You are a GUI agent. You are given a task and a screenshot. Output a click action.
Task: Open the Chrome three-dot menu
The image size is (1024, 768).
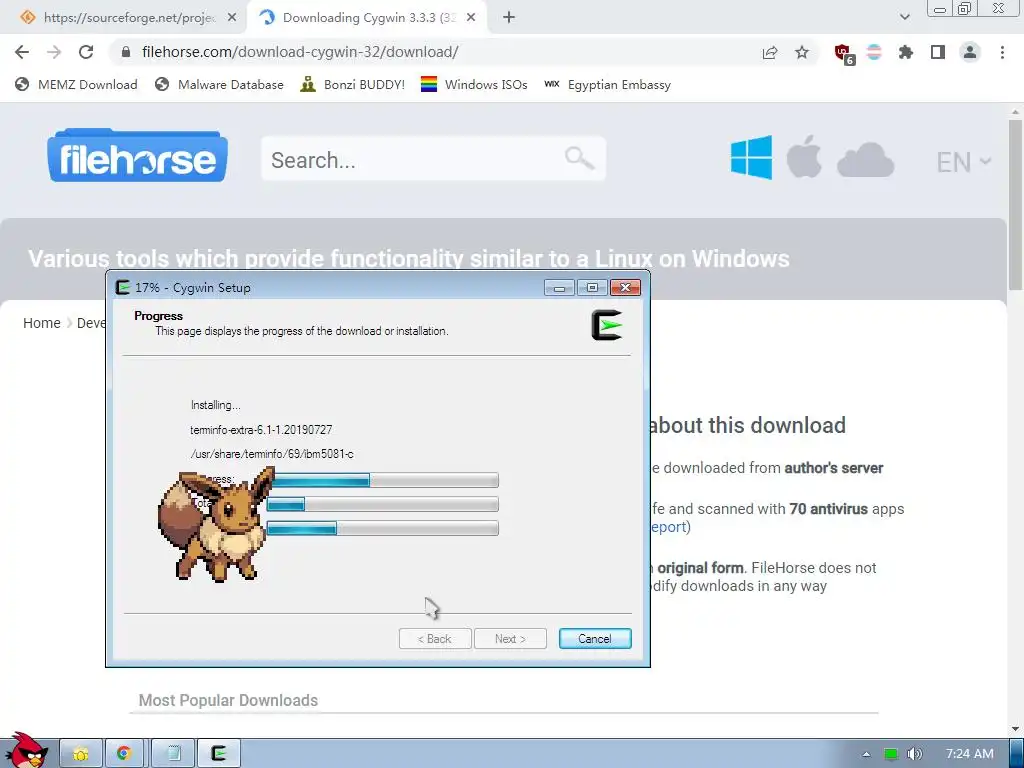coord(1002,52)
